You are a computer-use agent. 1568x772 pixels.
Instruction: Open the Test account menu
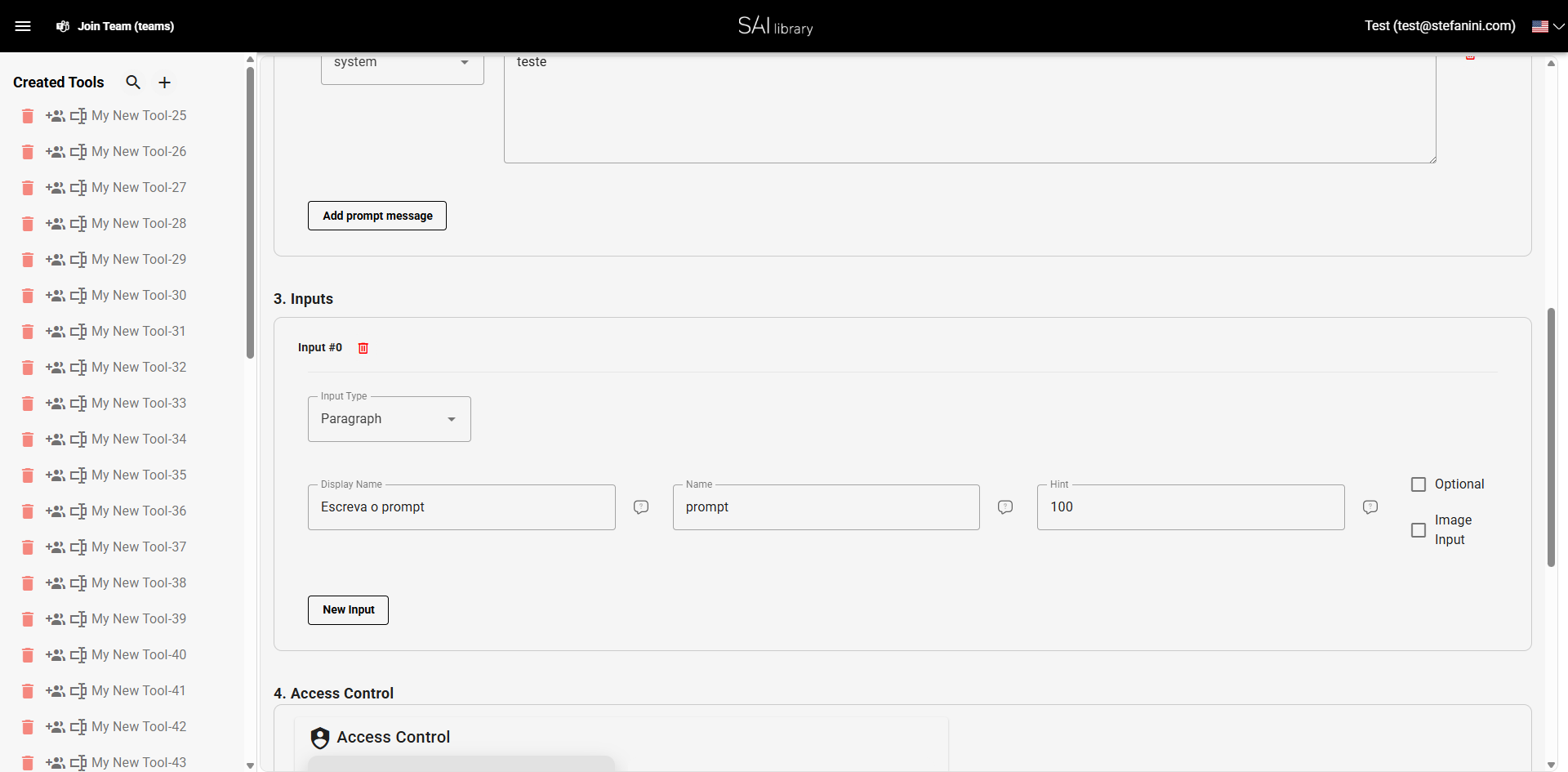click(1439, 25)
